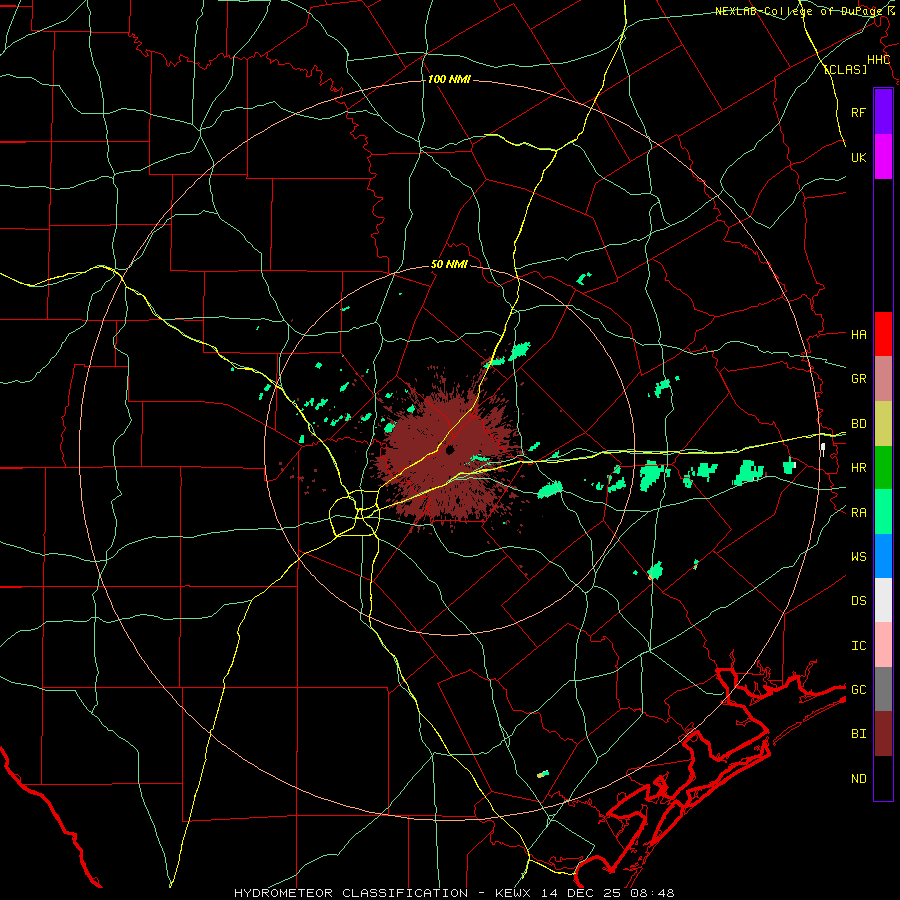Click the '50 NMI' range ring label
This screenshot has height=900, width=900.
click(449, 264)
